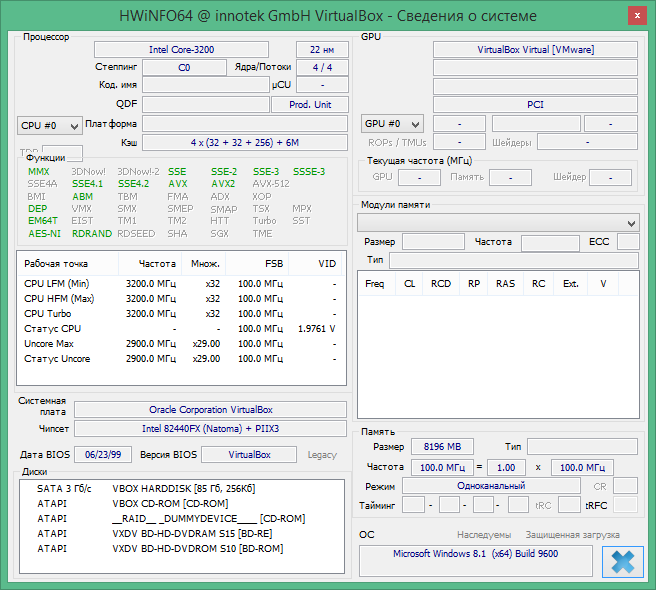Open the CPU #0 selector dropdown

[50, 125]
